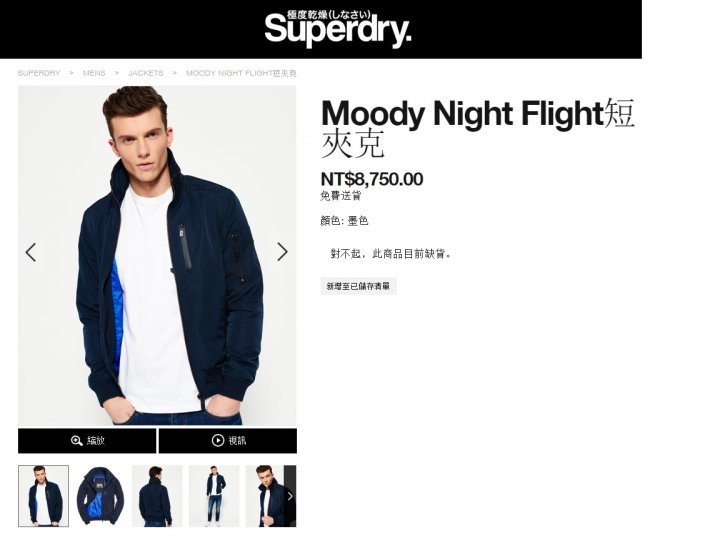The height and width of the screenshot is (544, 720).
Task: Select thumbnail showing open jacket blue lining
Action: 100,496
